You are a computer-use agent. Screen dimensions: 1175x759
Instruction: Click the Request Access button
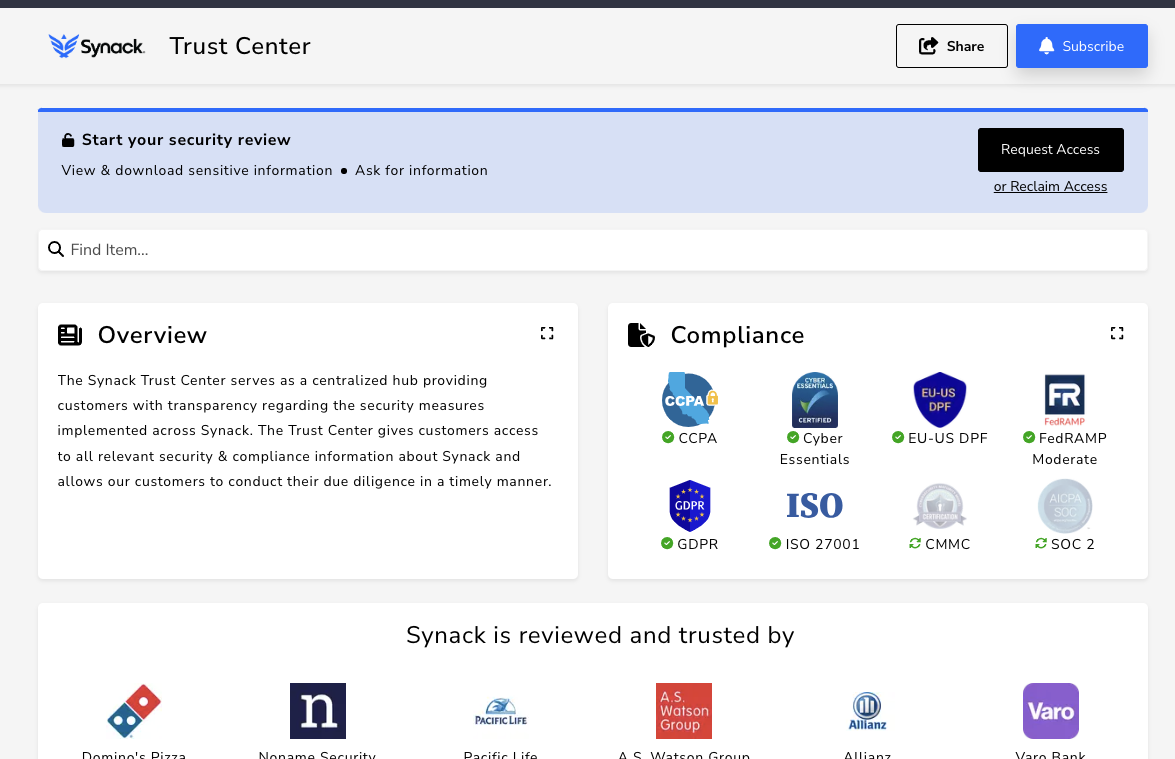click(x=1050, y=149)
